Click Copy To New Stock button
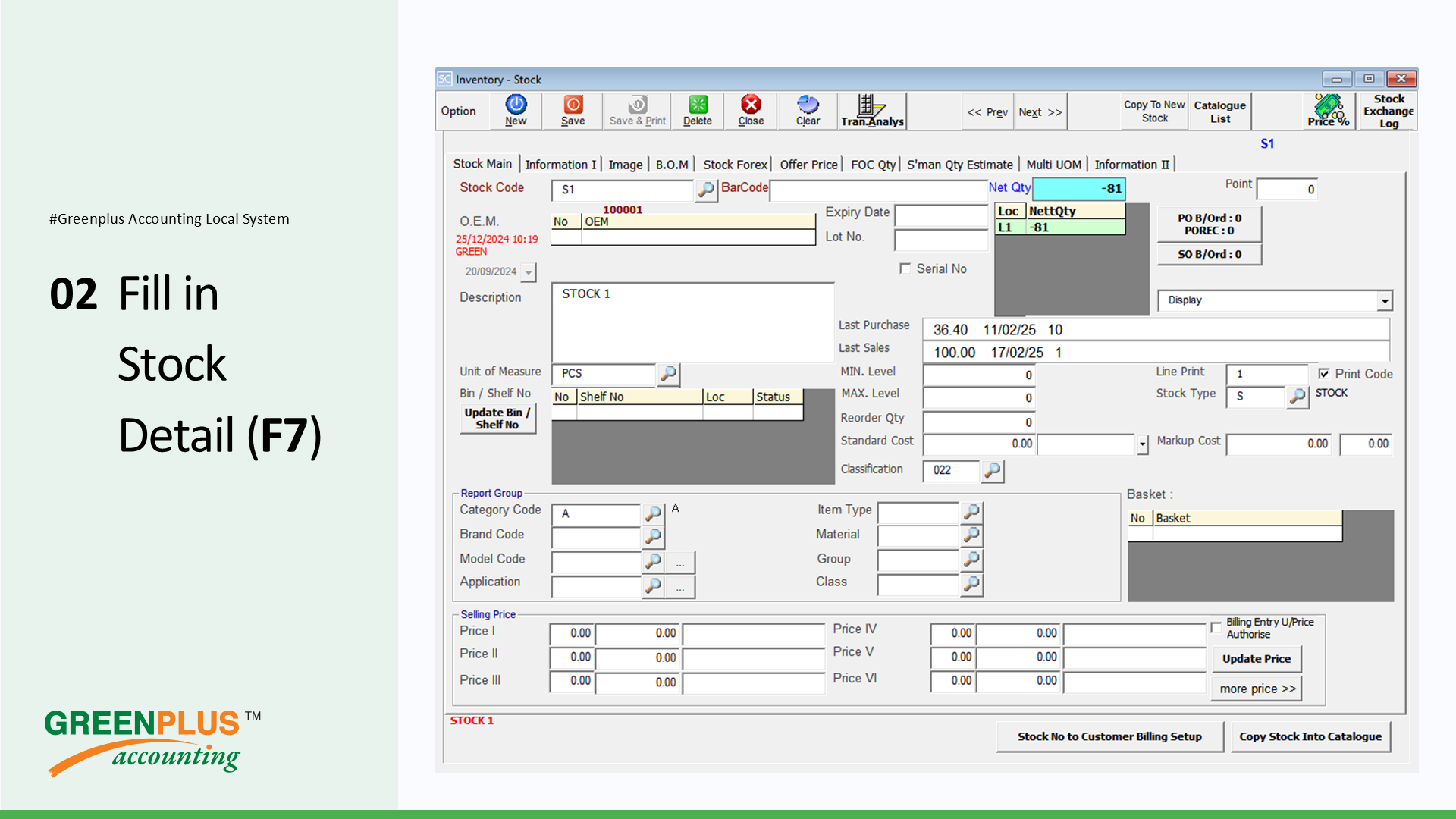This screenshot has height=819, width=1456. point(1154,111)
